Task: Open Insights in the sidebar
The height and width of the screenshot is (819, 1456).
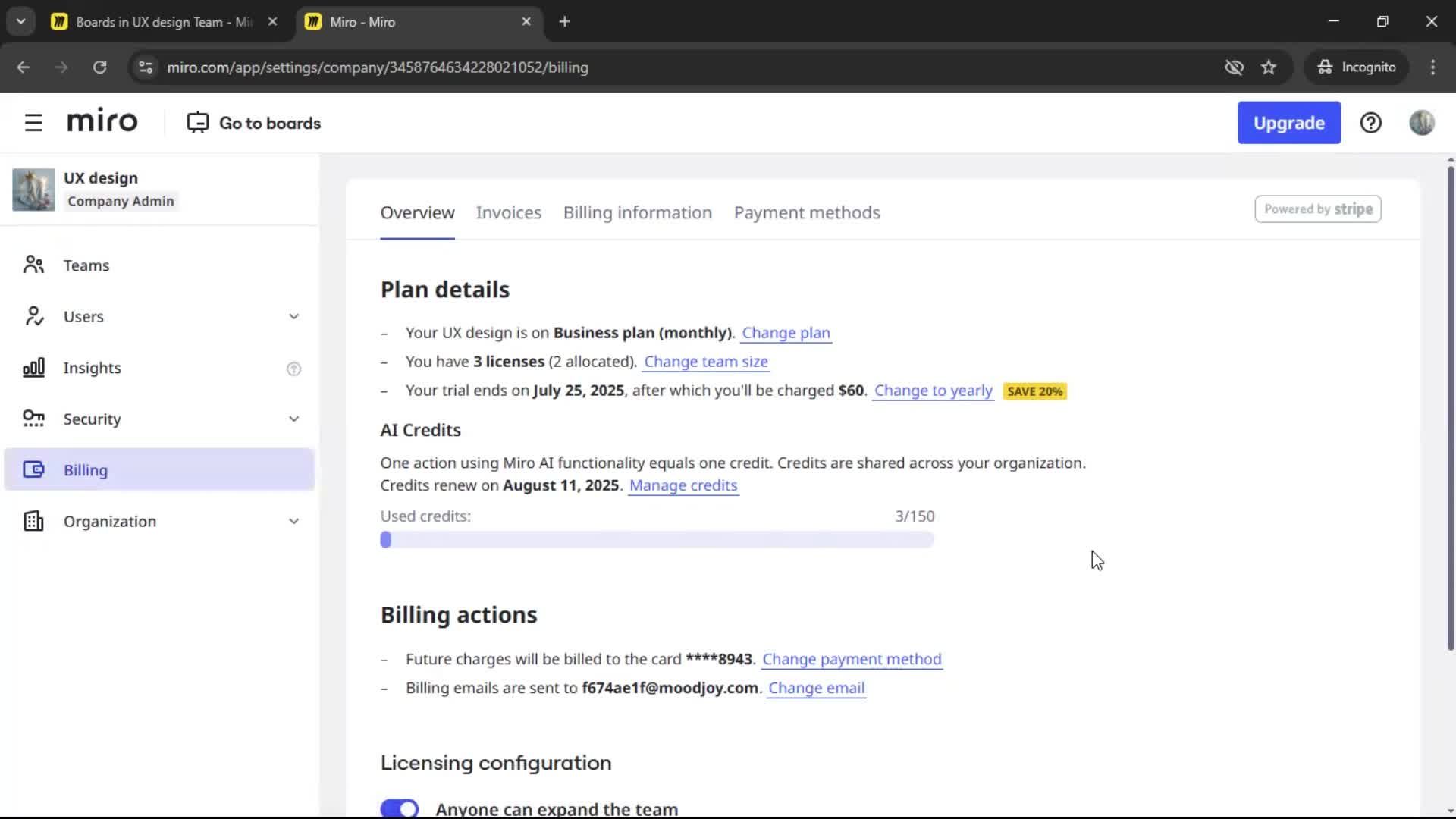Action: click(159, 368)
